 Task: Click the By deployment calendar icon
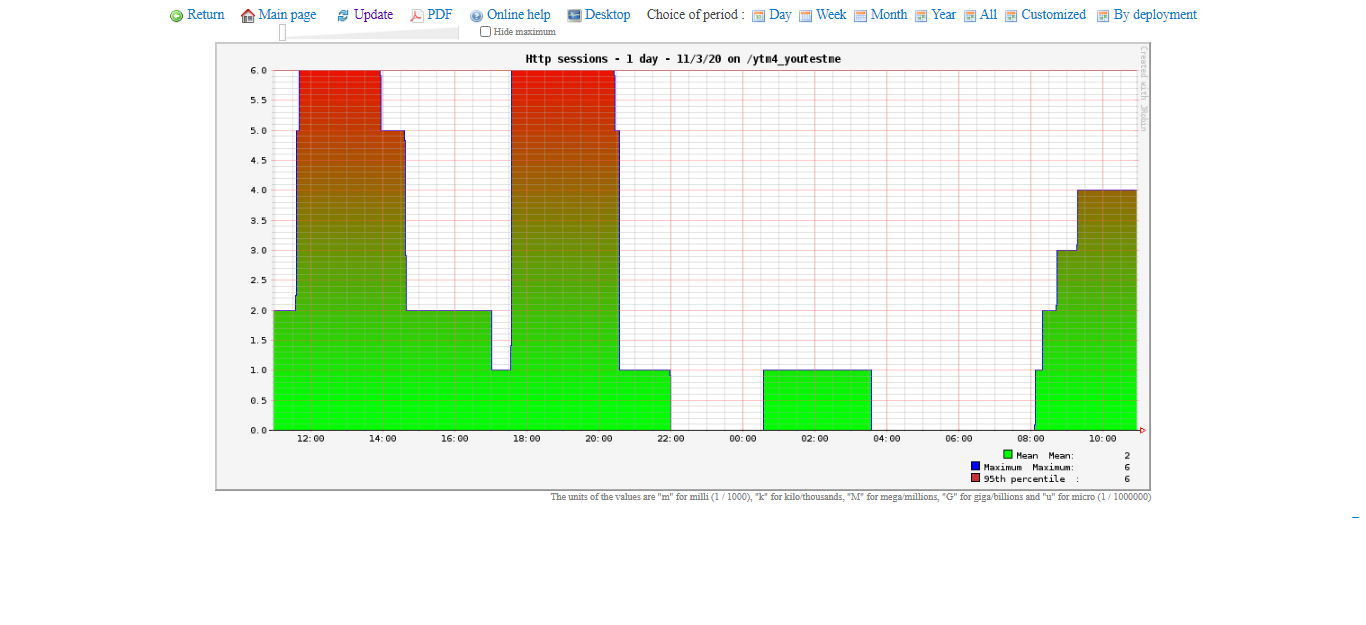(x=1103, y=16)
